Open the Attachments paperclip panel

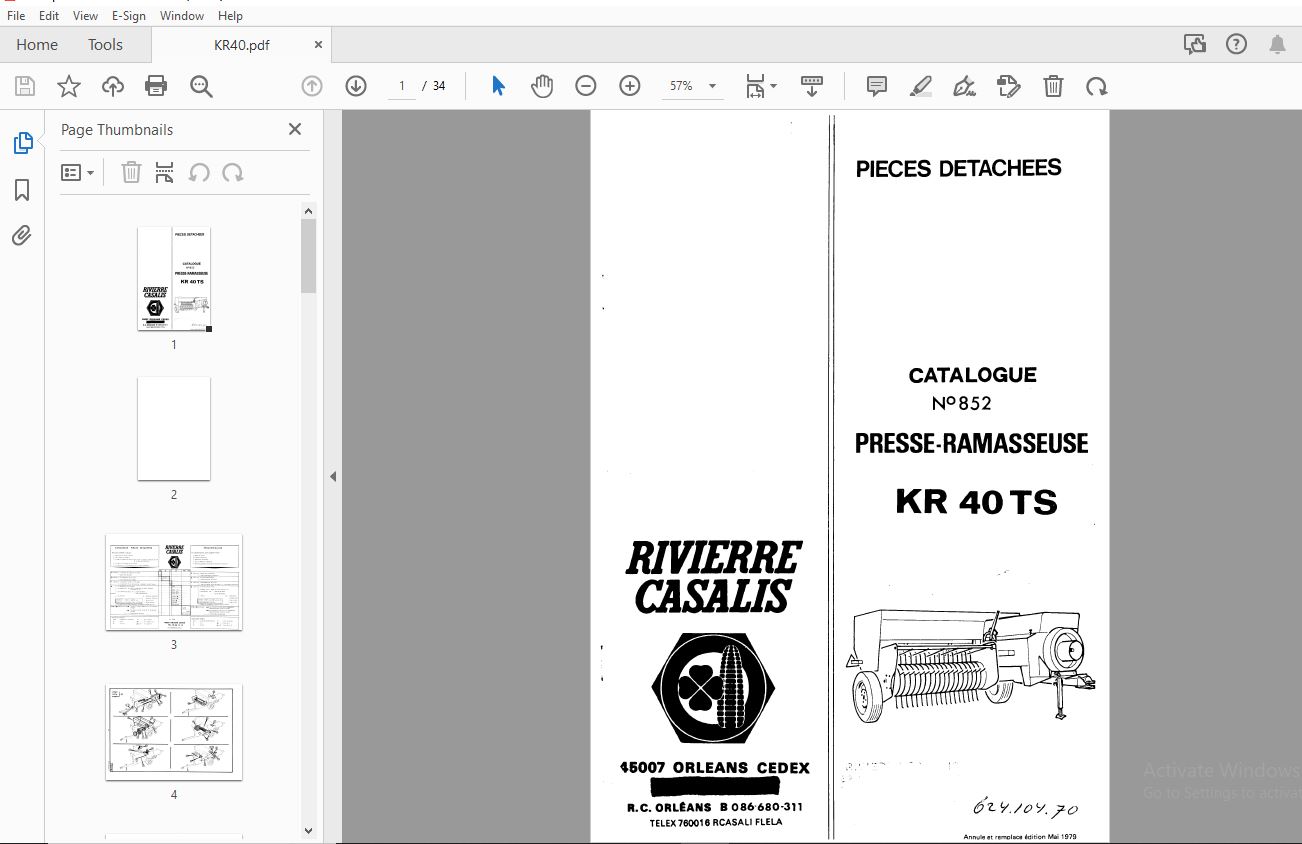[x=22, y=236]
